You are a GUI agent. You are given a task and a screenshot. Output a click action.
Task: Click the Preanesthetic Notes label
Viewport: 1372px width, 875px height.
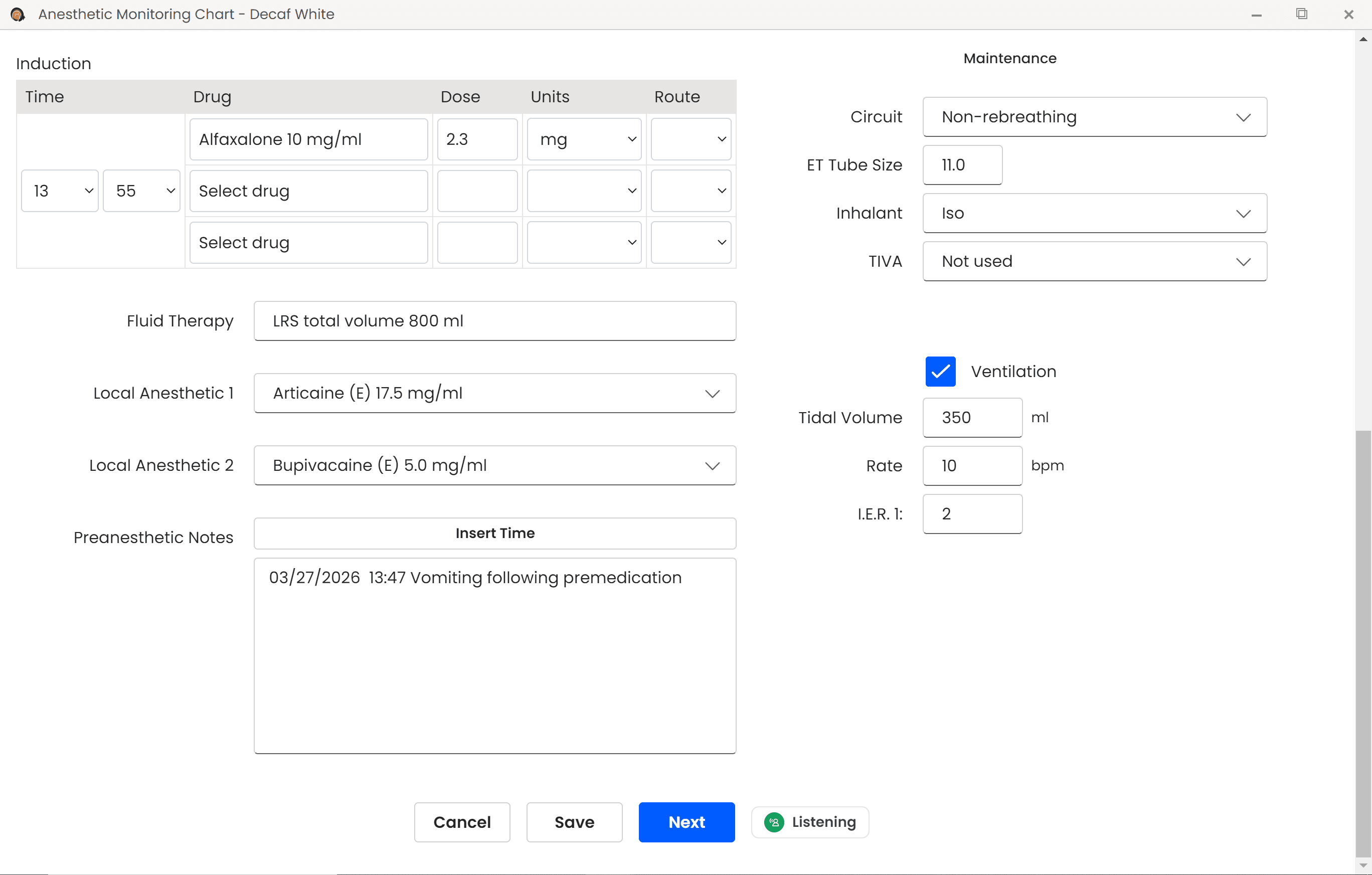click(x=153, y=537)
